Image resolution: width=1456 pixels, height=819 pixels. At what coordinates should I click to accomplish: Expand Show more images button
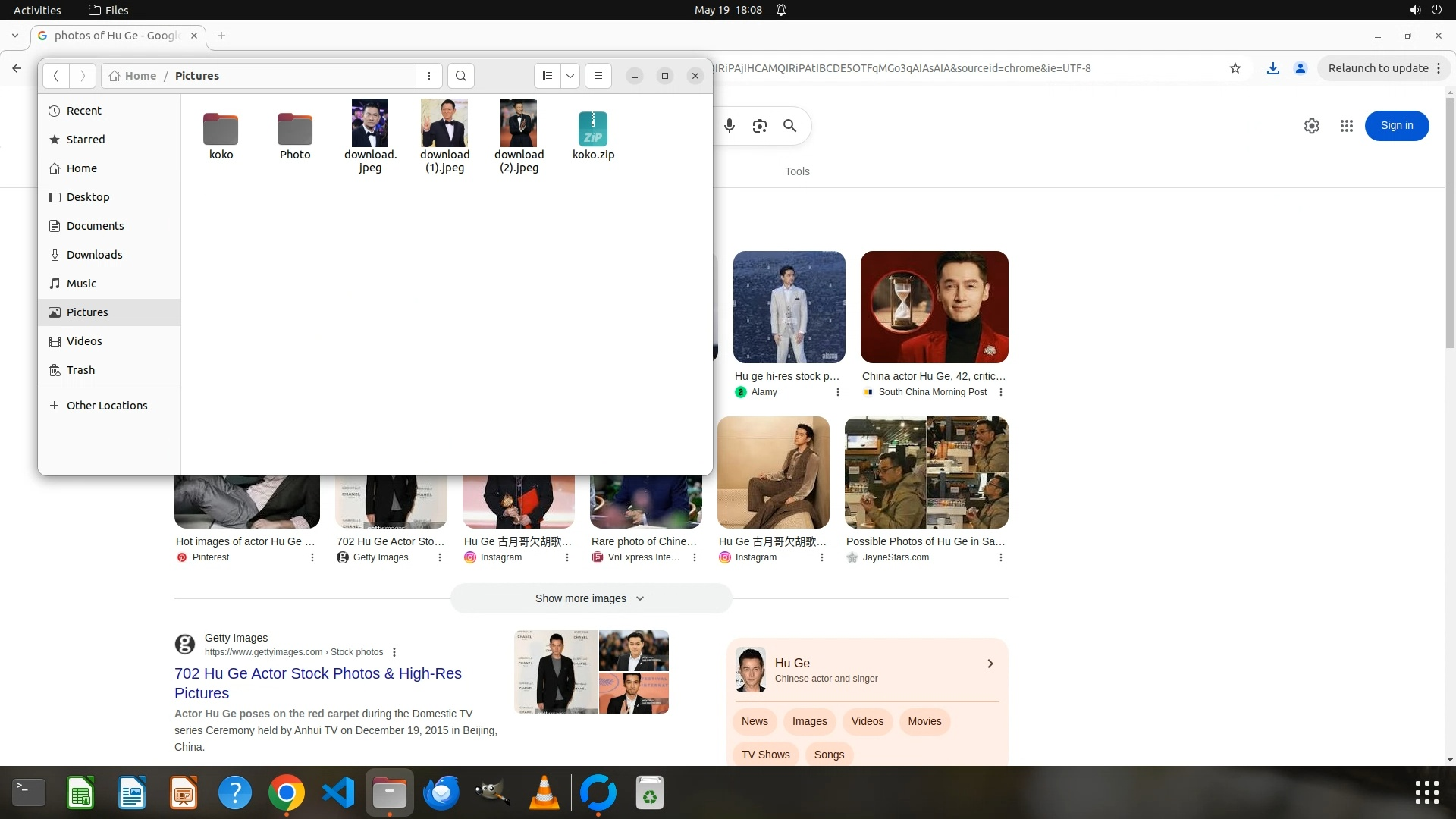[x=590, y=598]
